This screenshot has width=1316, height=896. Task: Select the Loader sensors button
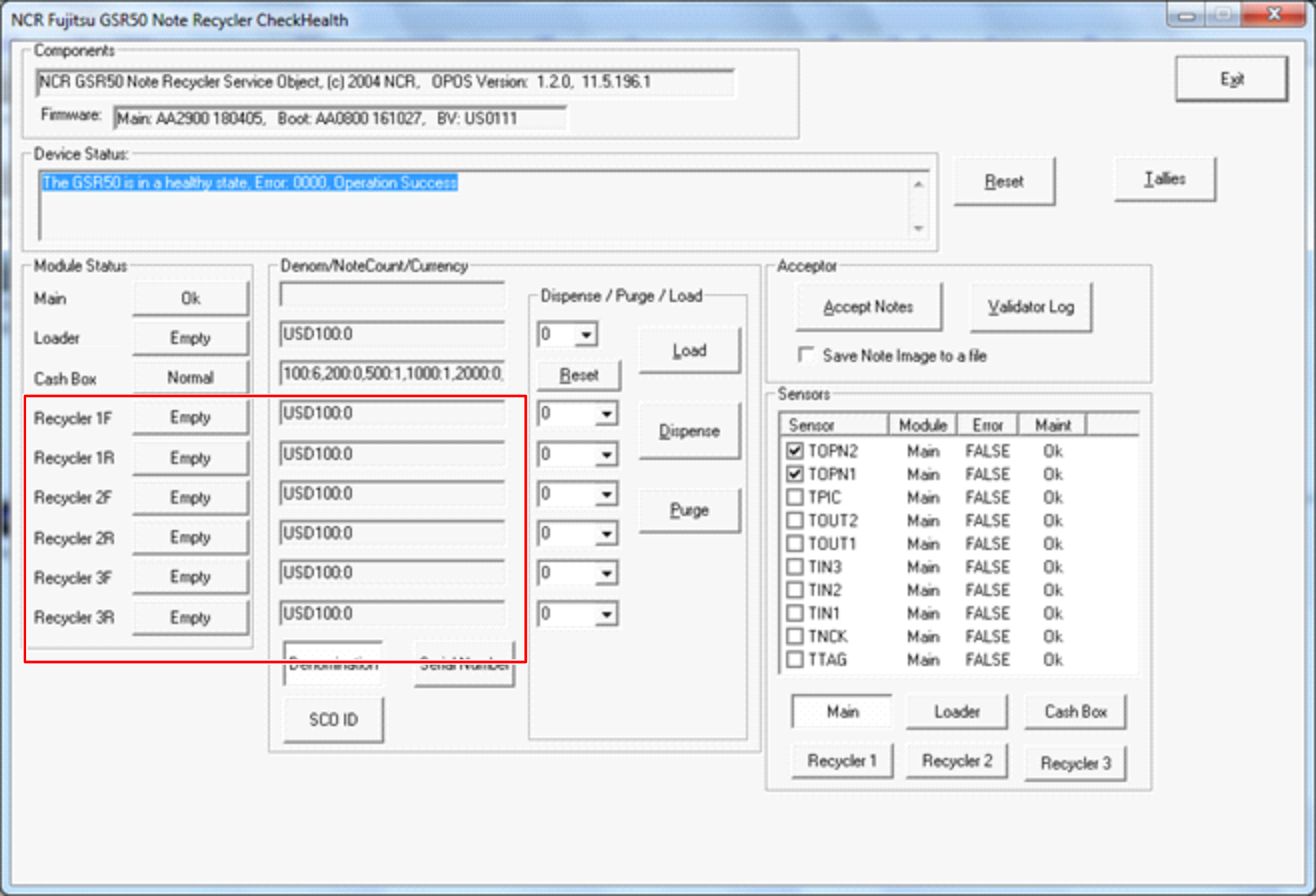(957, 712)
